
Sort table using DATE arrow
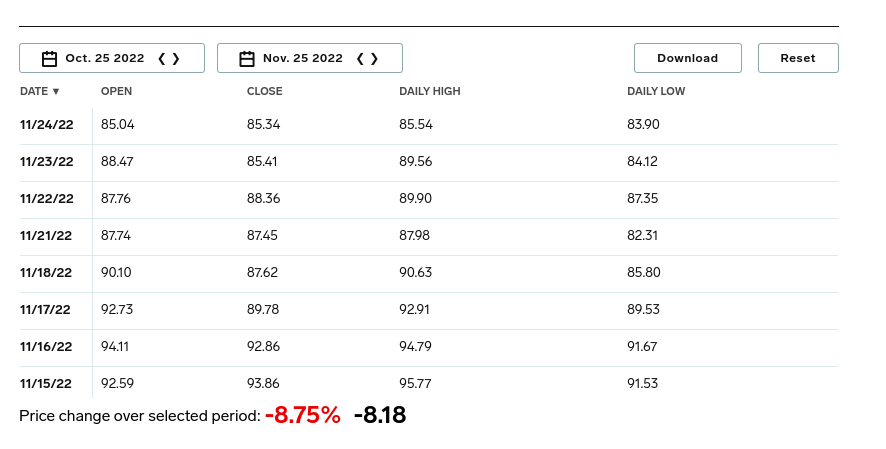(56, 91)
